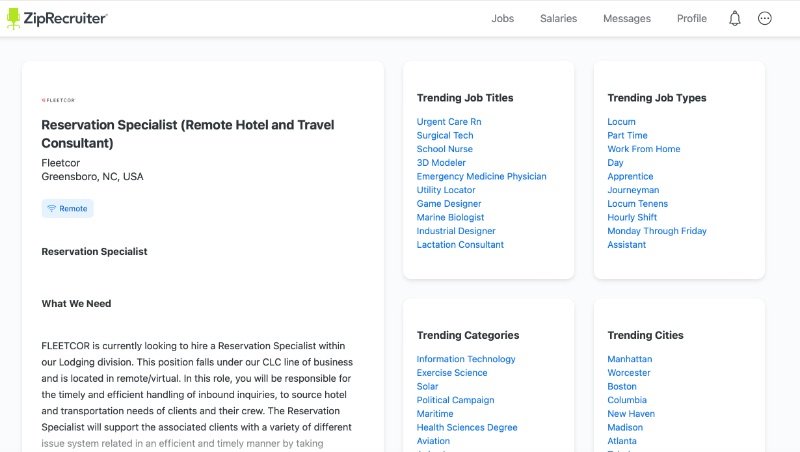The image size is (800, 452).
Task: Open Part Time job type link
Action: coord(627,135)
